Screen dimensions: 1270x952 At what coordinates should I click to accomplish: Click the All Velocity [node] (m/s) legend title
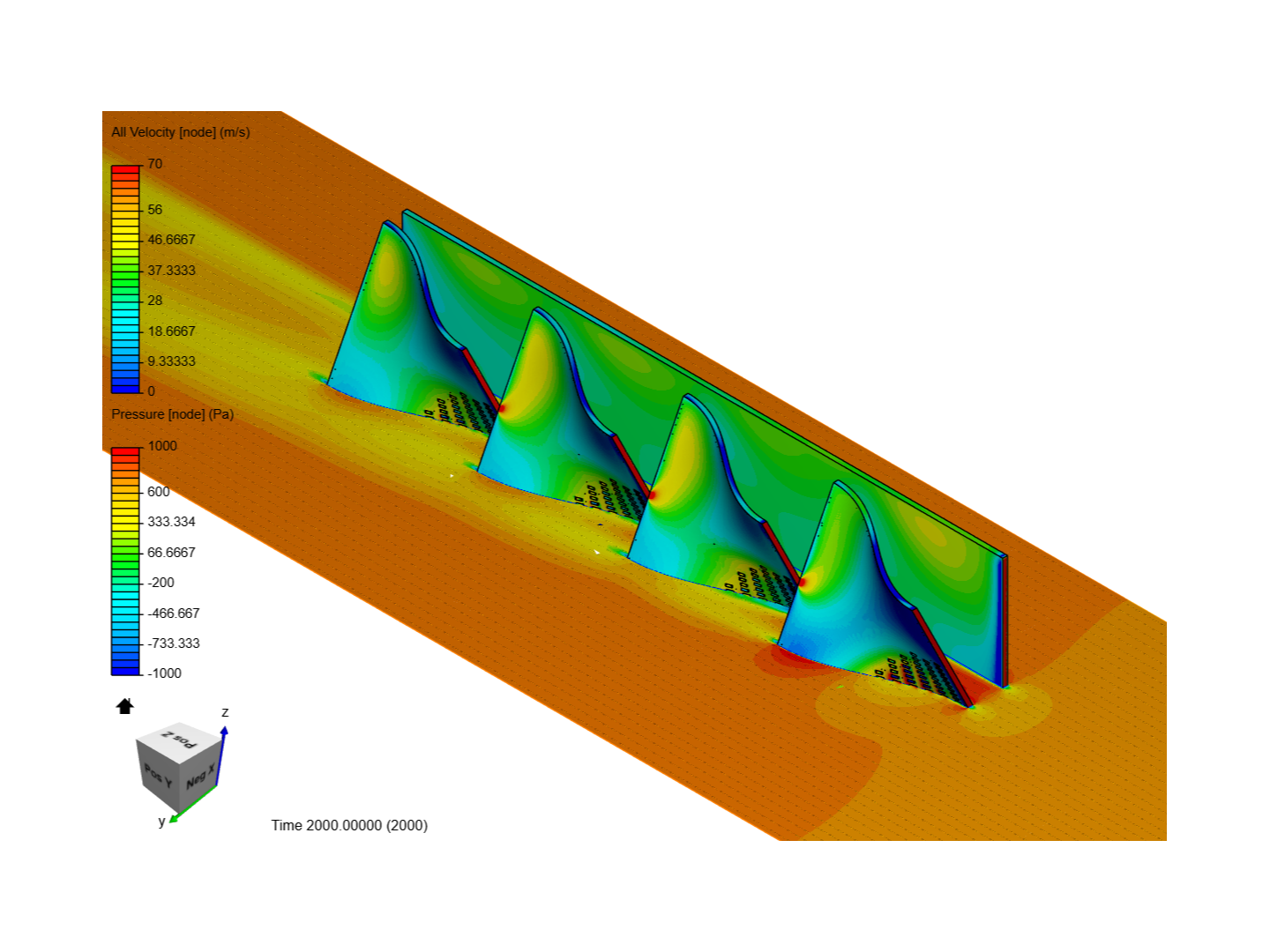pyautogui.click(x=181, y=132)
